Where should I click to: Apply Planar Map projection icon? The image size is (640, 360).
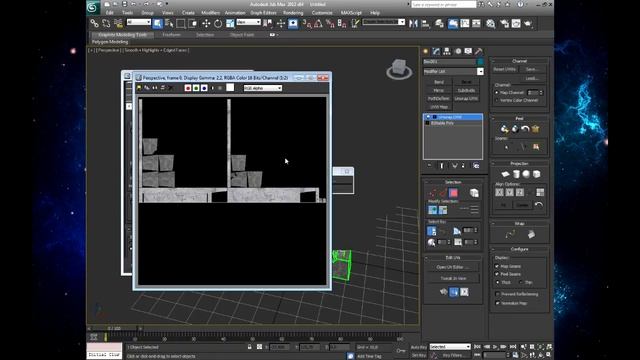506,174
